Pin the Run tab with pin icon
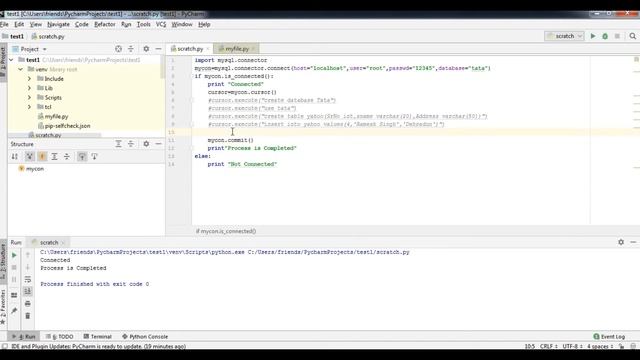 pyautogui.click(x=14, y=311)
